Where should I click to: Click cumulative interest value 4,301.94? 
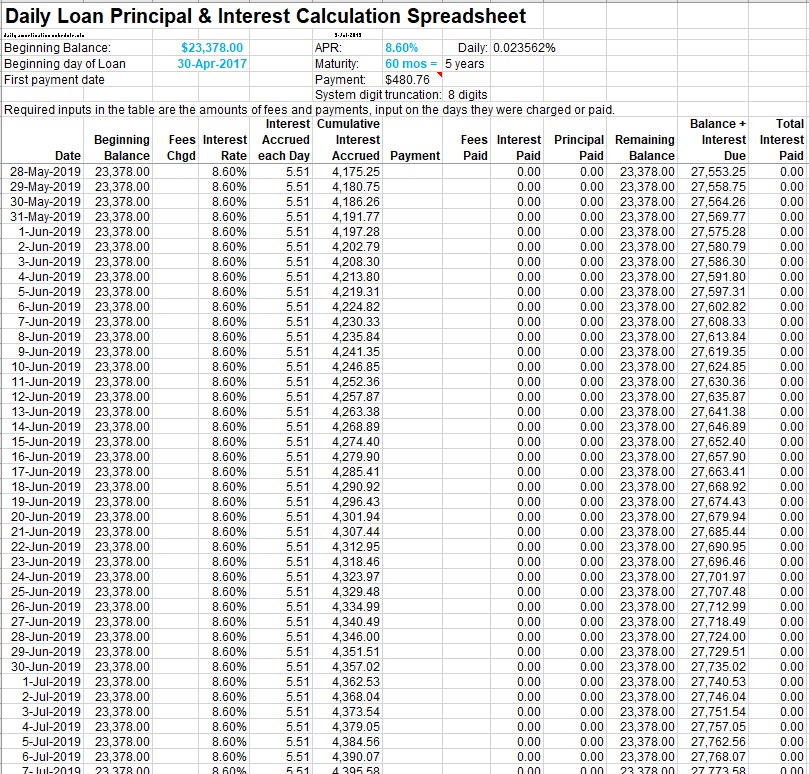tap(356, 516)
